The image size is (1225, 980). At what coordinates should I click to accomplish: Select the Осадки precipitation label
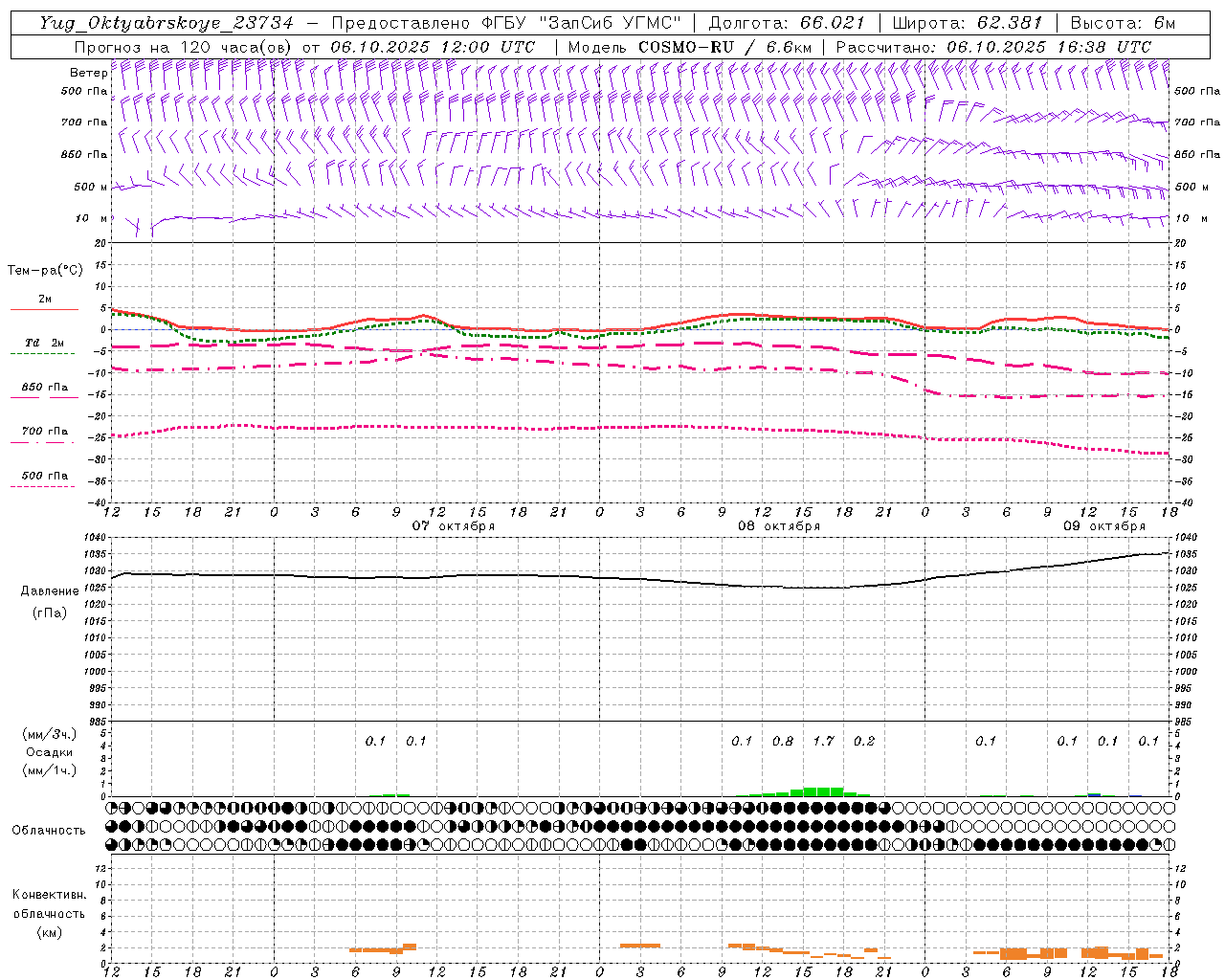[50, 752]
